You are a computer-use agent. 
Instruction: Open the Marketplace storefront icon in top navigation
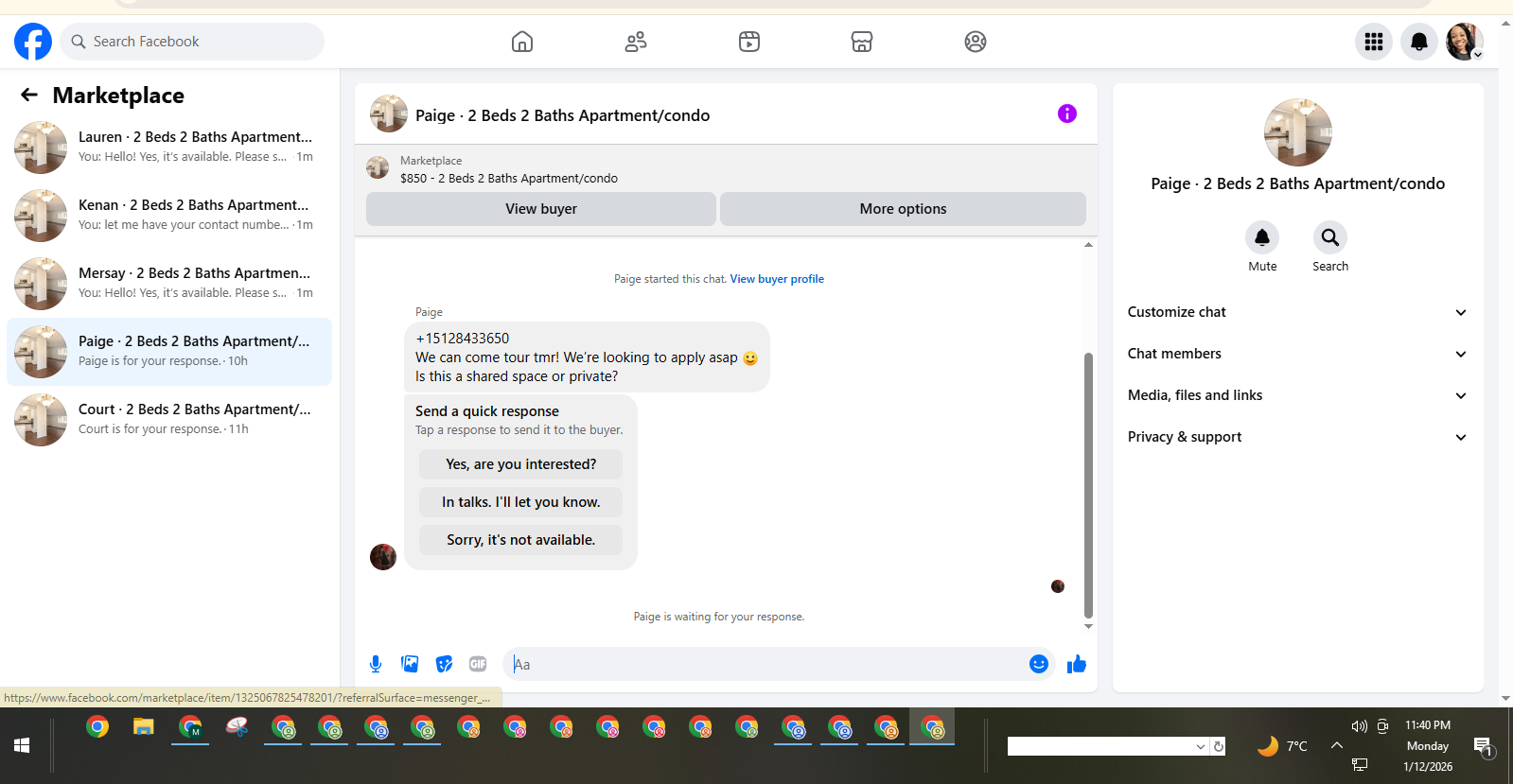[862, 42]
